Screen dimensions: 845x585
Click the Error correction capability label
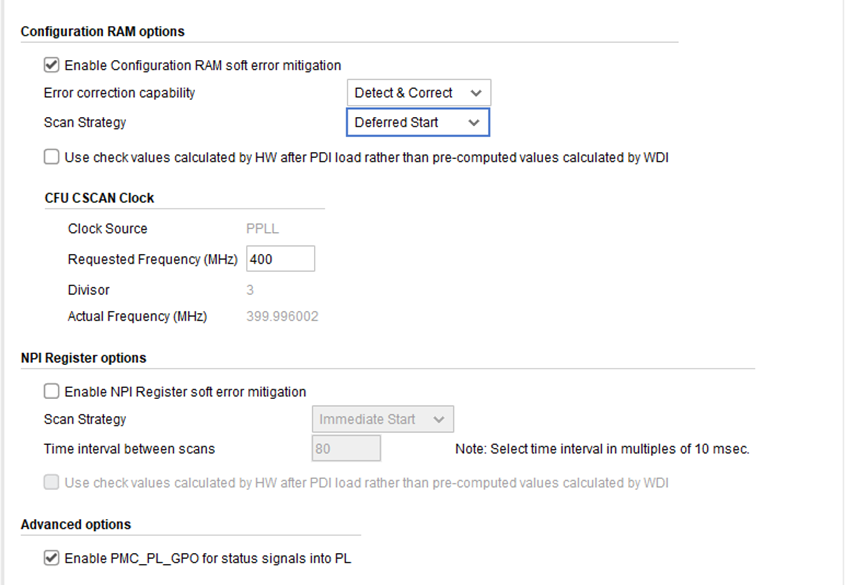(x=120, y=93)
